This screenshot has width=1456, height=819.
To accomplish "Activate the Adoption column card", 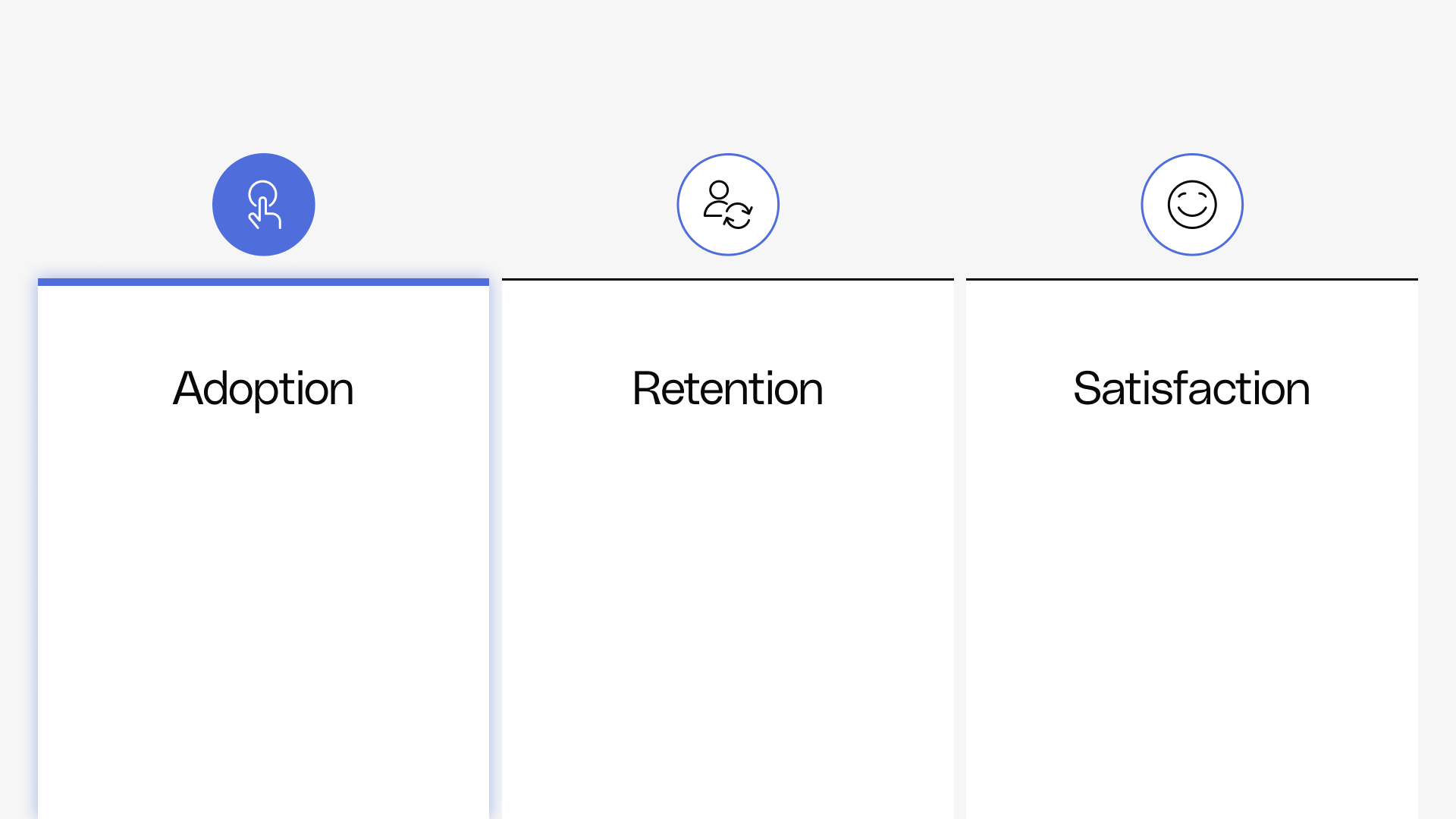I will 264,531.
